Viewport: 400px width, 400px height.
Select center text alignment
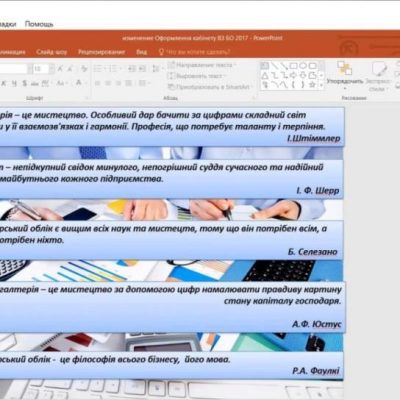tap(108, 83)
